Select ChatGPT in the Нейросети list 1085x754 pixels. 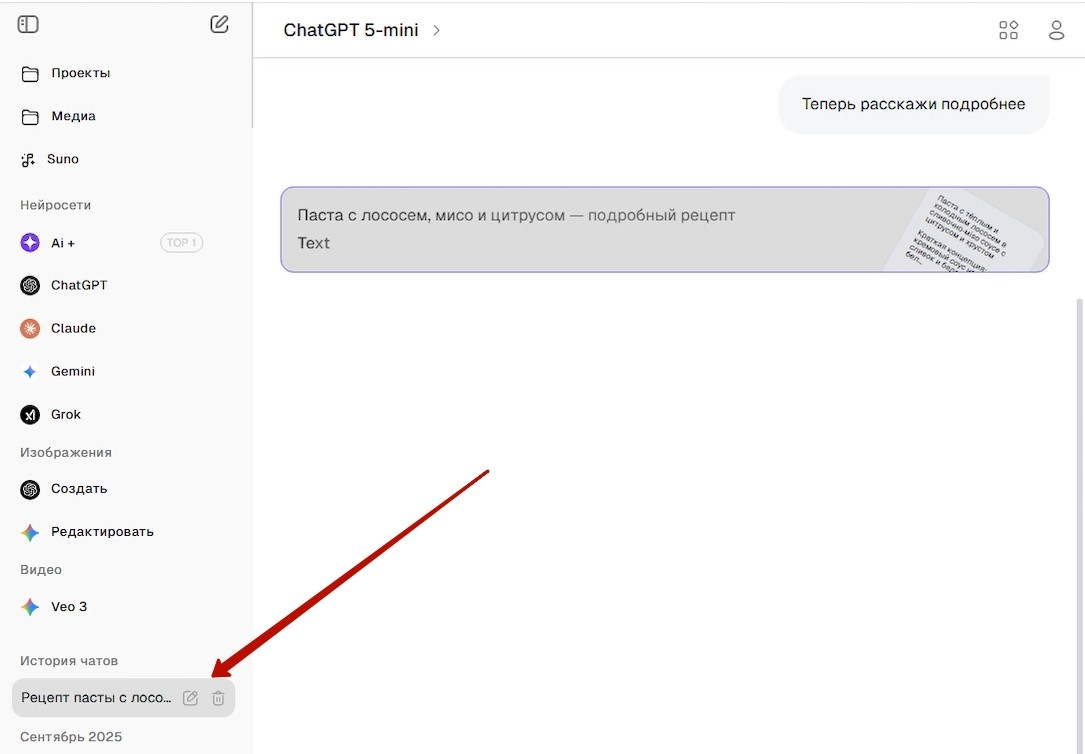tap(78, 285)
